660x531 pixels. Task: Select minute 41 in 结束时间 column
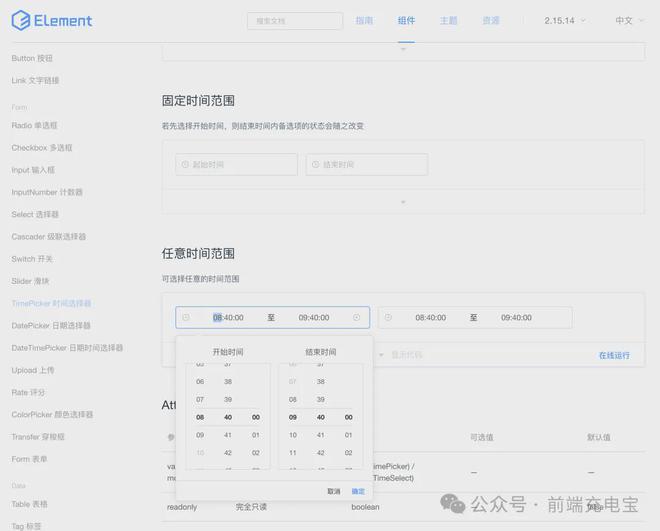click(x=320, y=435)
